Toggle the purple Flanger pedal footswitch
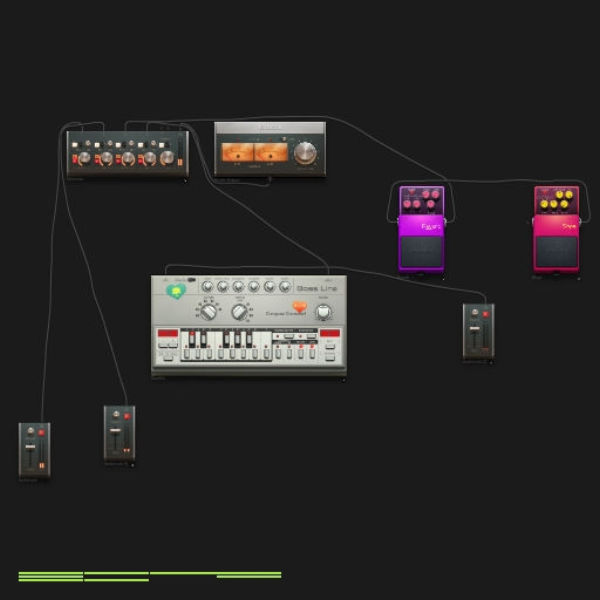The image size is (600, 600). (421, 251)
